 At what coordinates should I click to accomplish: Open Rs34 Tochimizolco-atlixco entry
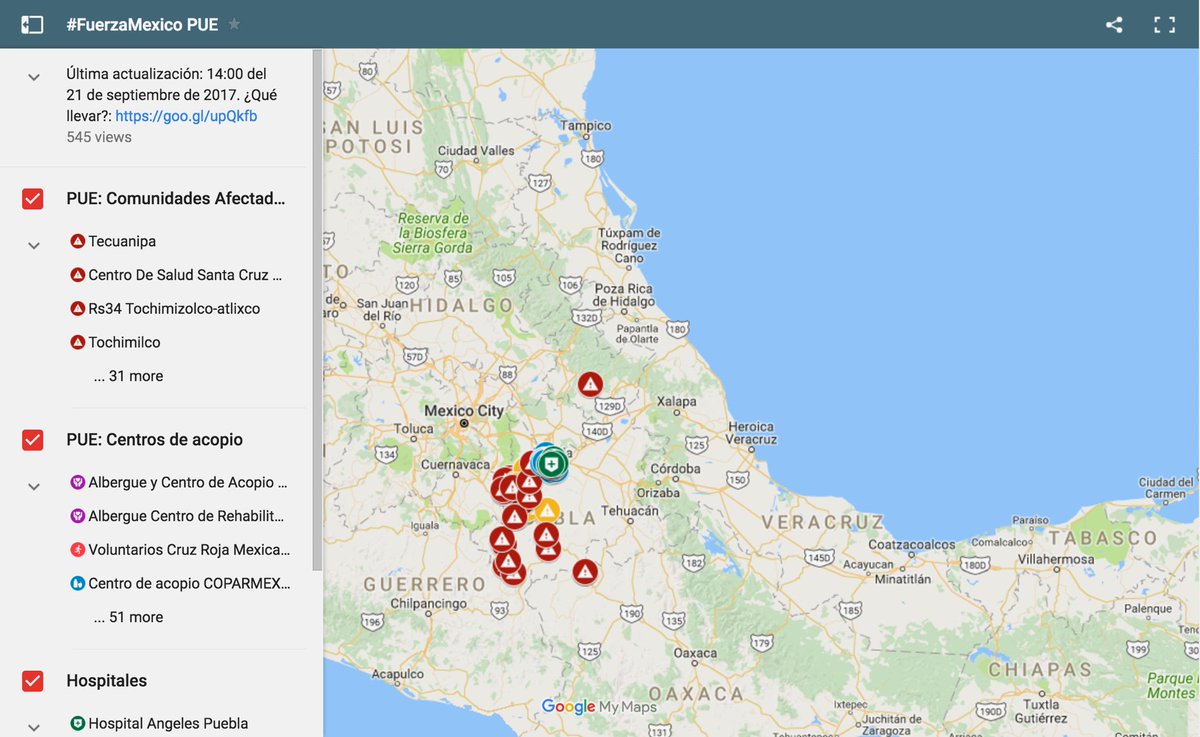174,309
